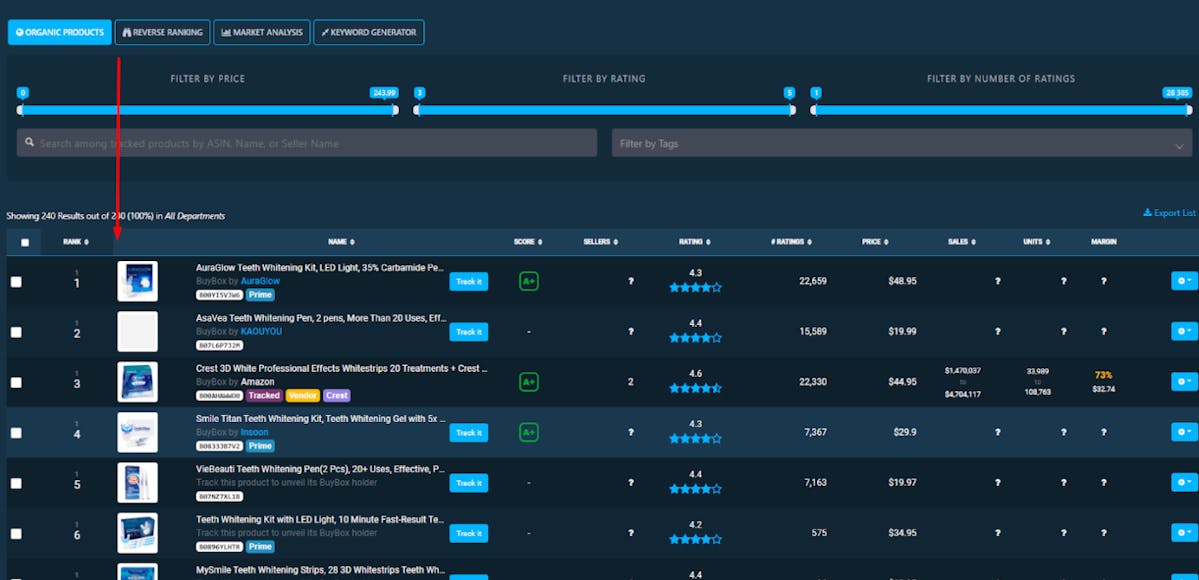Sort the table by Price column

876,242
